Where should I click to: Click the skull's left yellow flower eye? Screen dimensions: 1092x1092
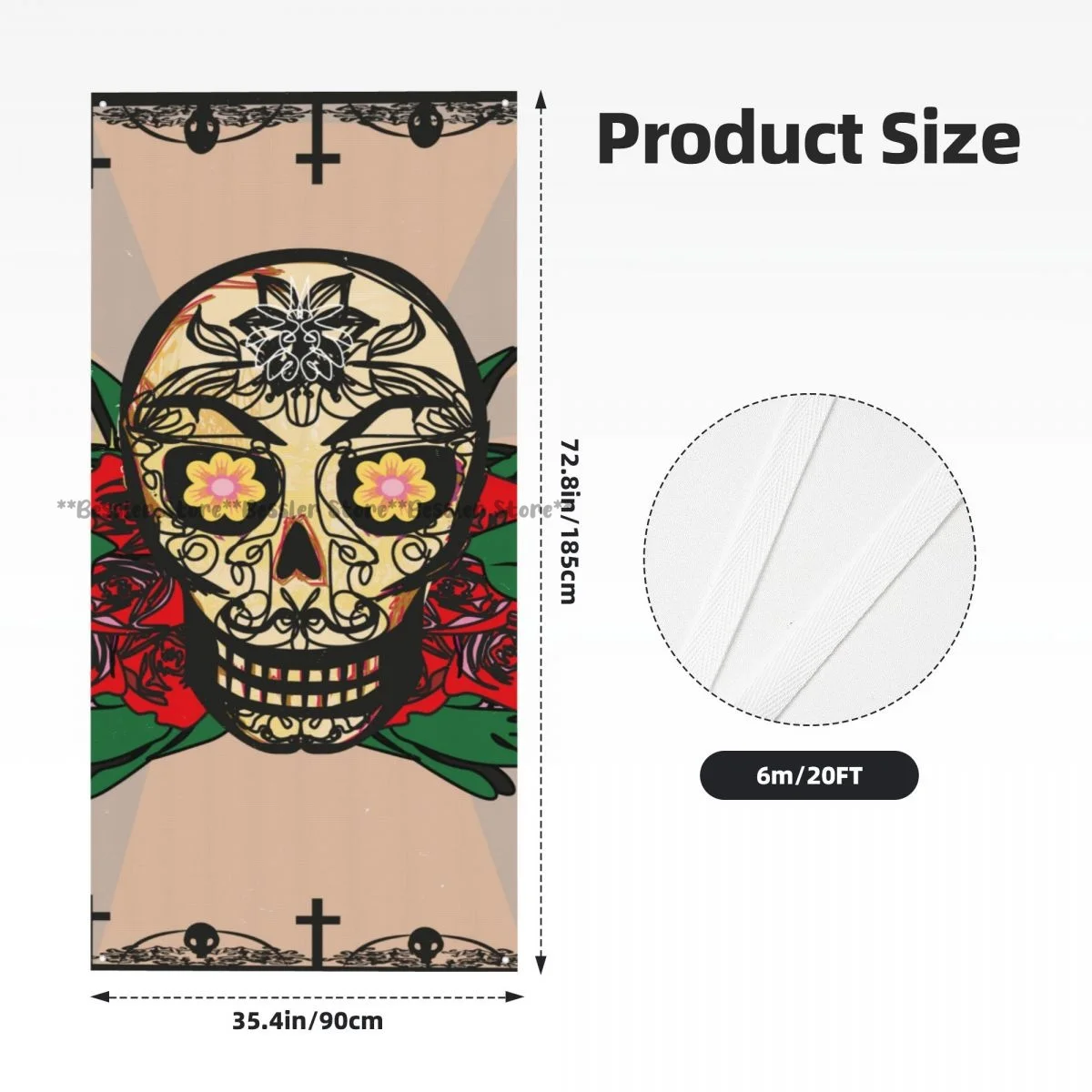click(217, 480)
